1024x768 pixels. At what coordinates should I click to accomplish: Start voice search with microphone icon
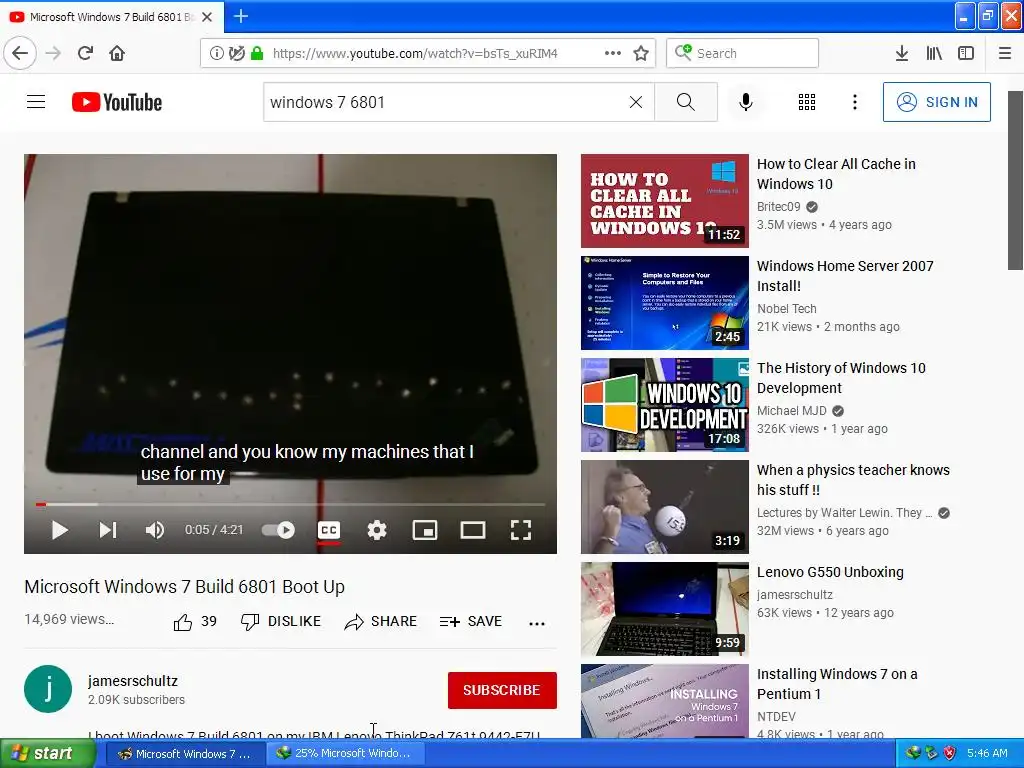point(746,102)
